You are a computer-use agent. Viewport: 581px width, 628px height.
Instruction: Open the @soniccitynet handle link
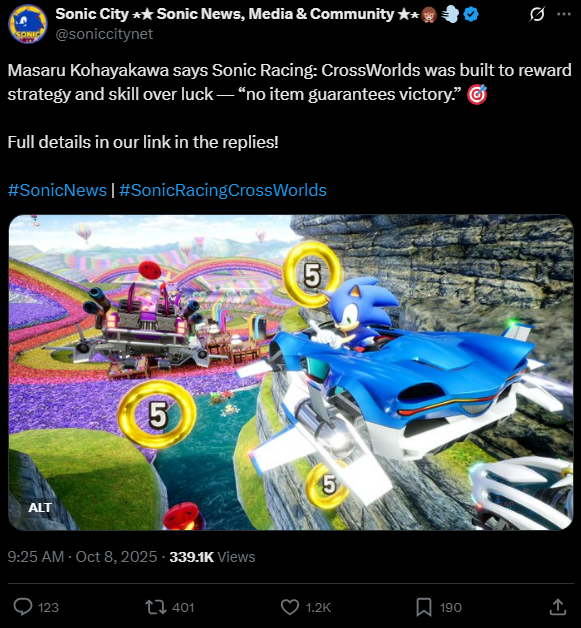pos(104,34)
